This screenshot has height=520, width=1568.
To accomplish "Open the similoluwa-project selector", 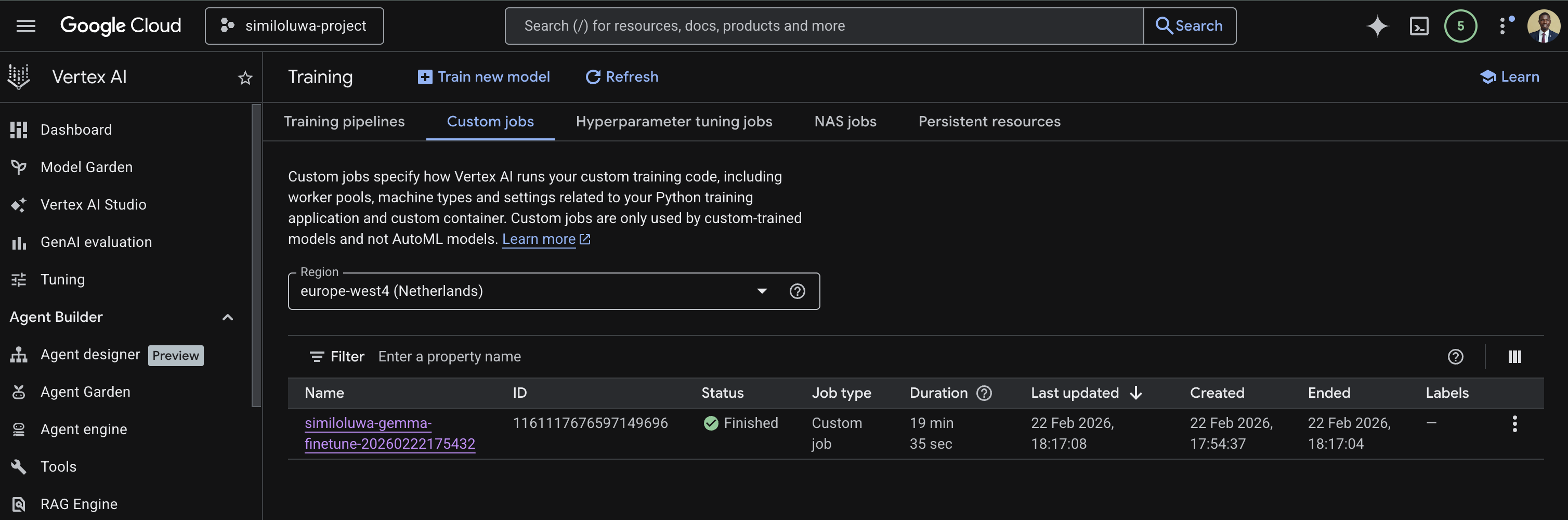I will [x=294, y=25].
